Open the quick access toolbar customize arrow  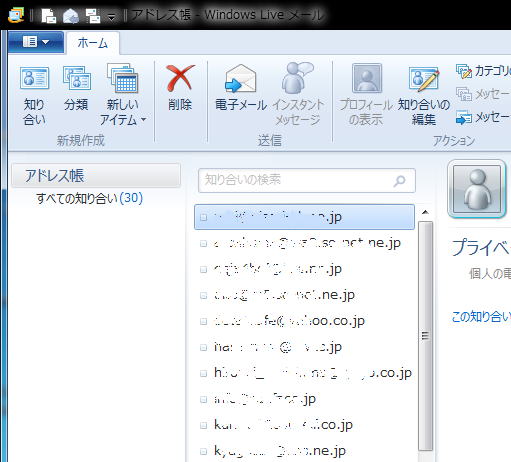click(x=112, y=17)
